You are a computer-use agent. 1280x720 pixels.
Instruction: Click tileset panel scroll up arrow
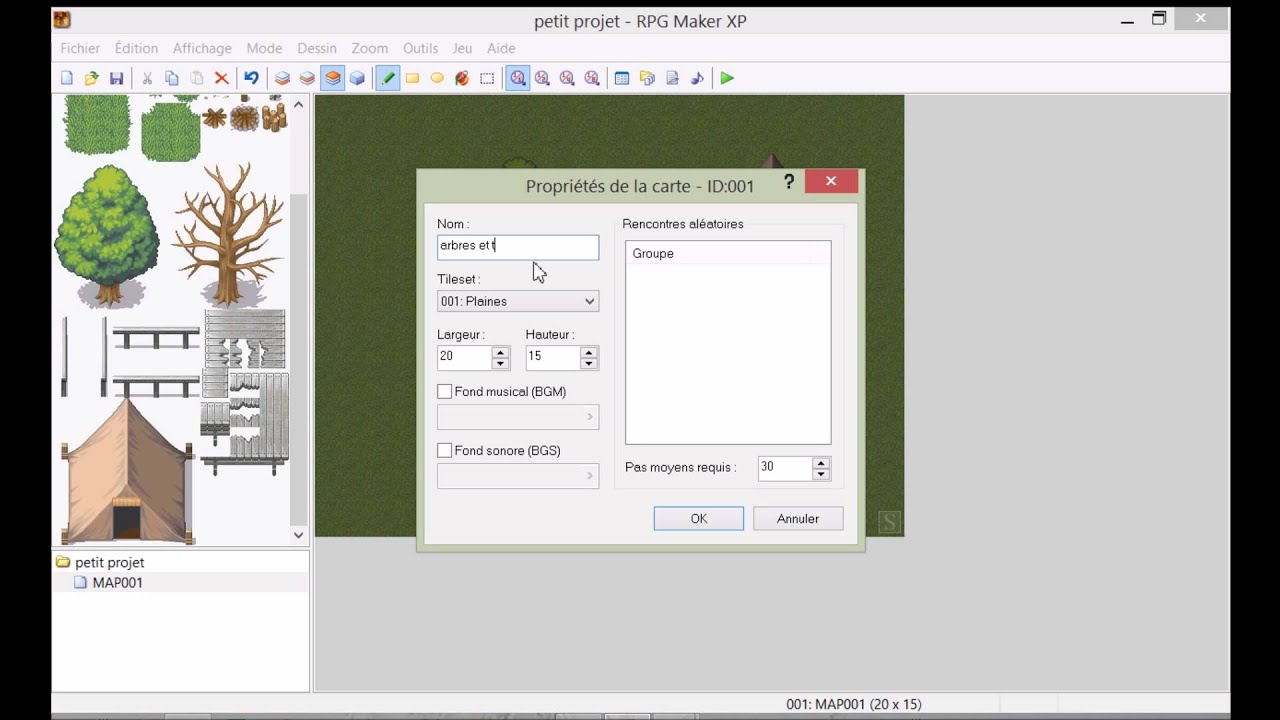click(298, 104)
